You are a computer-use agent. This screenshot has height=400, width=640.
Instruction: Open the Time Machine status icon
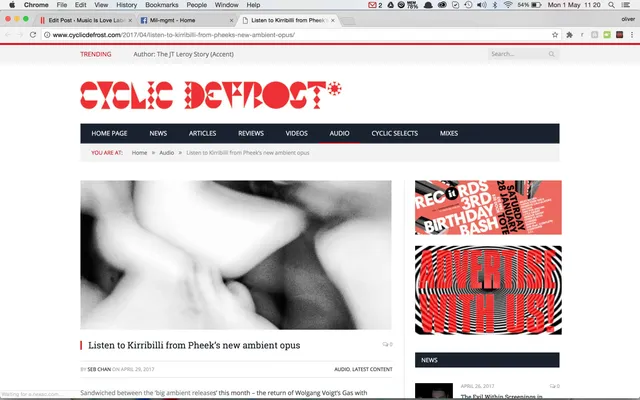point(468,5)
